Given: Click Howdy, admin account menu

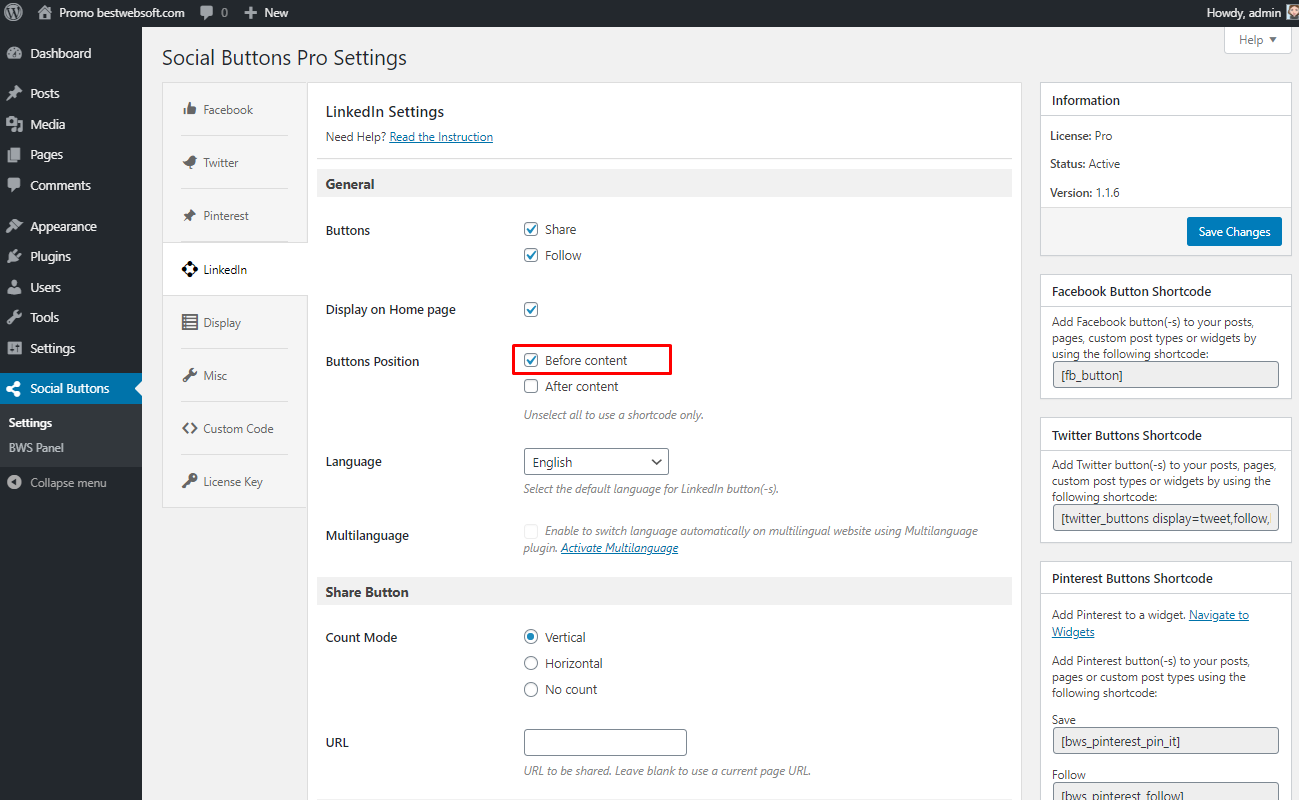Looking at the screenshot, I should point(1253,13).
